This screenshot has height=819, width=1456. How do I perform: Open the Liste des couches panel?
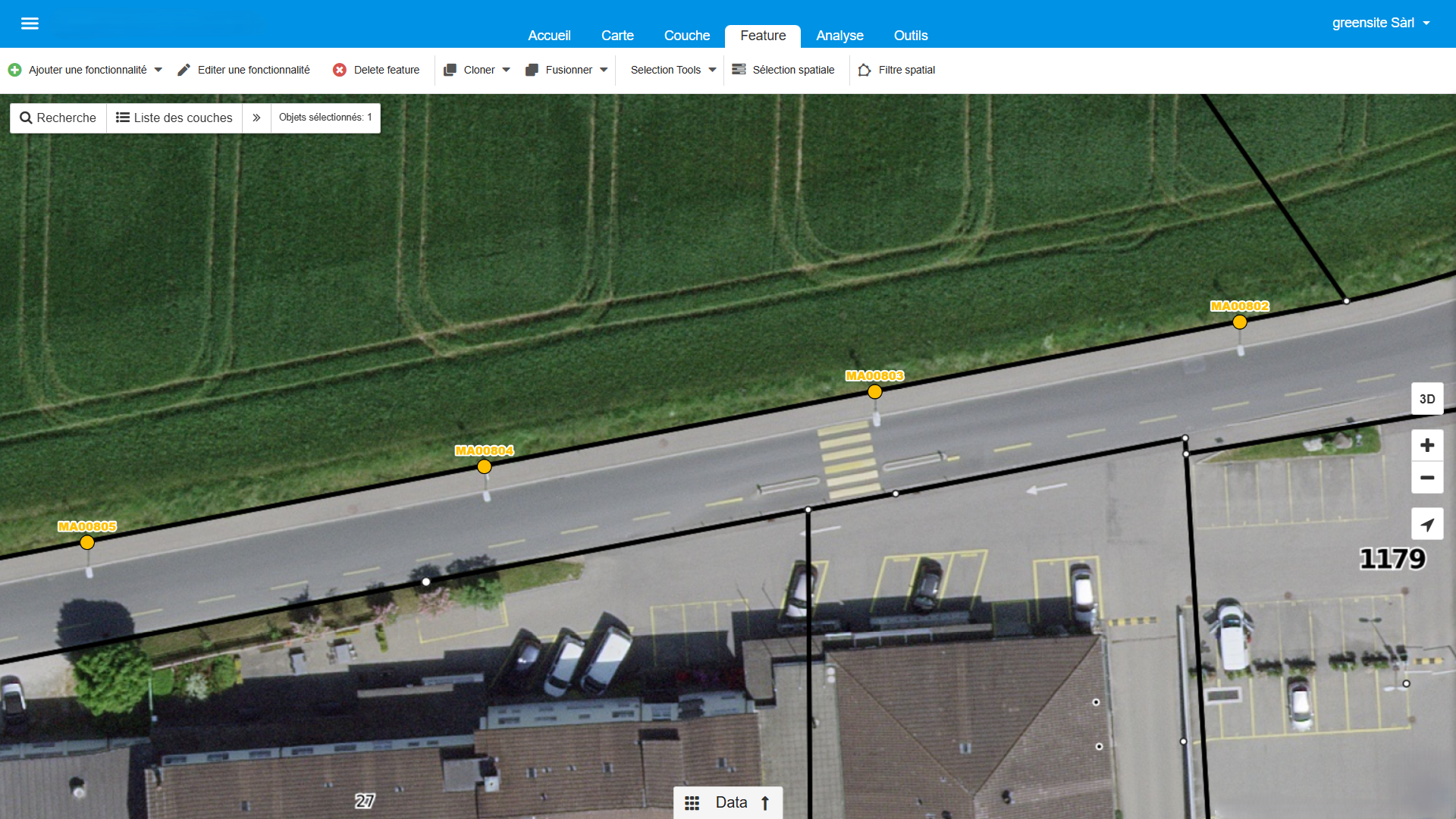click(x=174, y=118)
